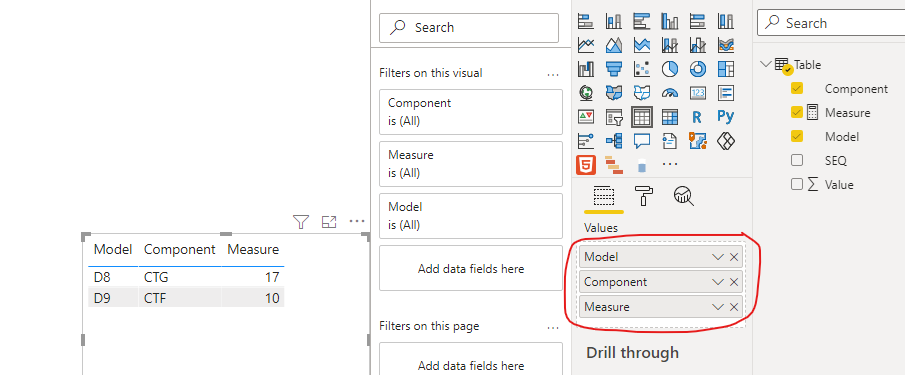Choose the Gauge visual
The height and width of the screenshot is (375, 905).
[x=670, y=93]
